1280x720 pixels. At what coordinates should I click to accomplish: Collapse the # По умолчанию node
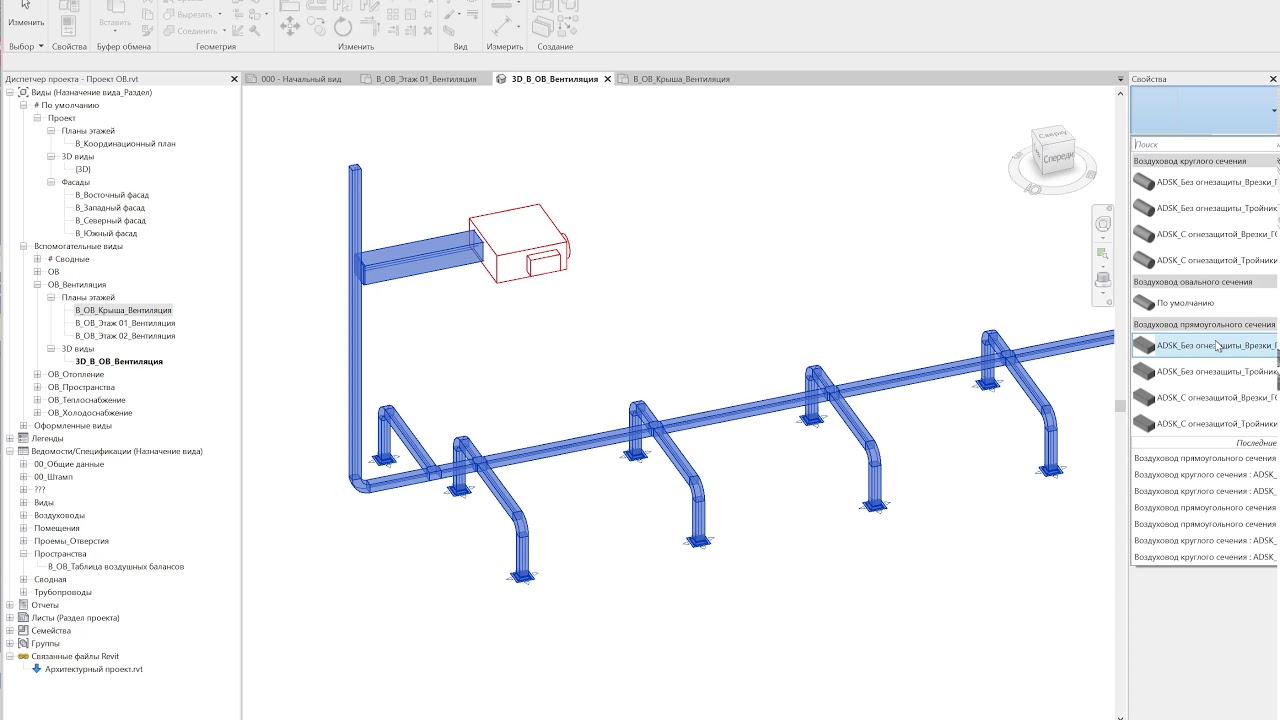pyautogui.click(x=24, y=105)
